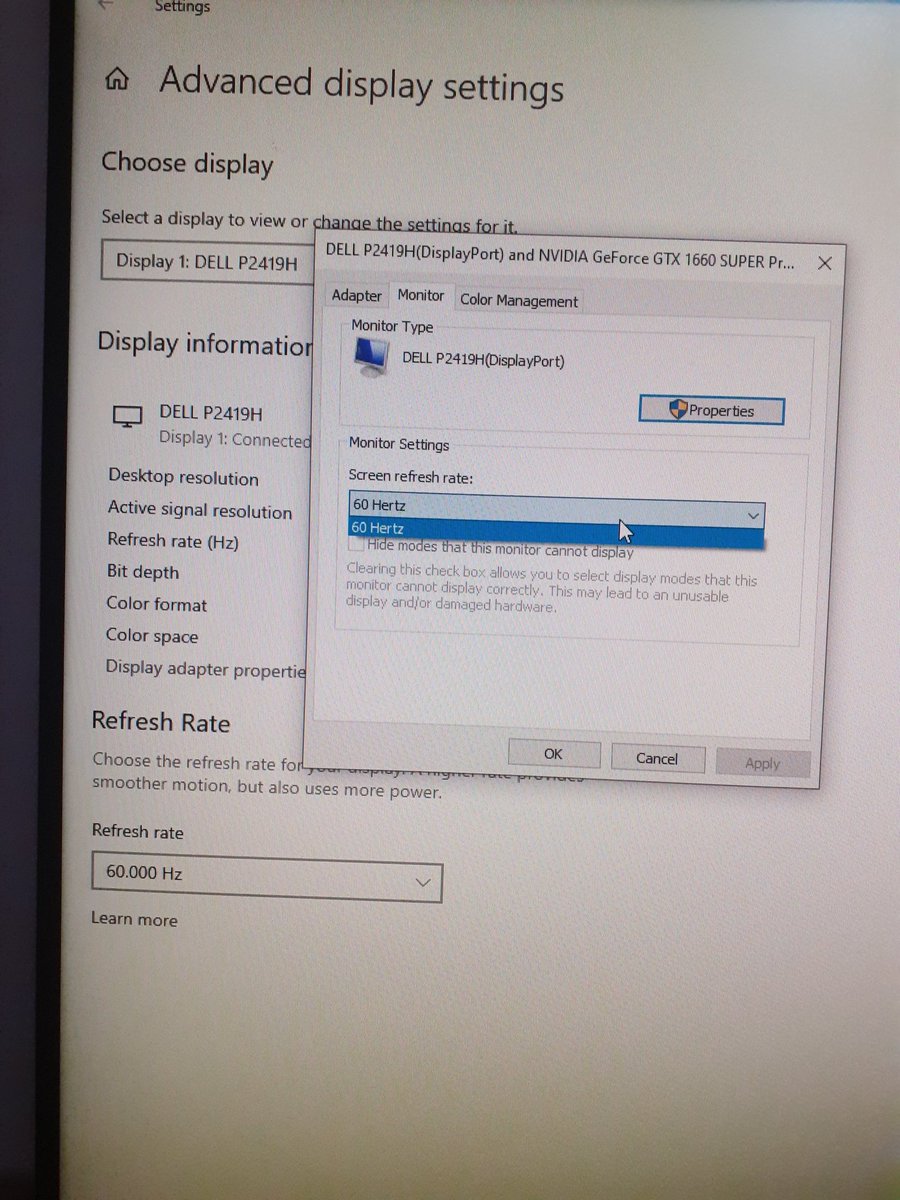Click the Properties button with shield

click(711, 410)
